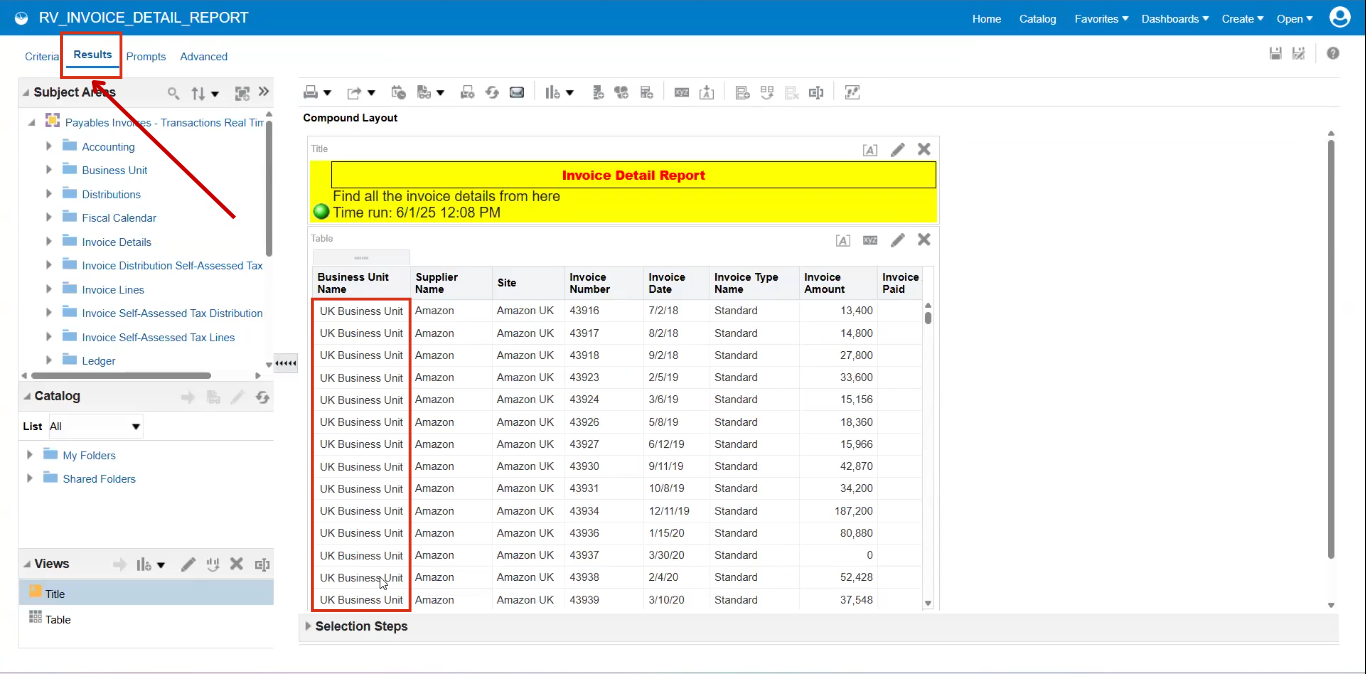Save the analysis using the save icon
The image size is (1366, 674).
[x=1276, y=52]
